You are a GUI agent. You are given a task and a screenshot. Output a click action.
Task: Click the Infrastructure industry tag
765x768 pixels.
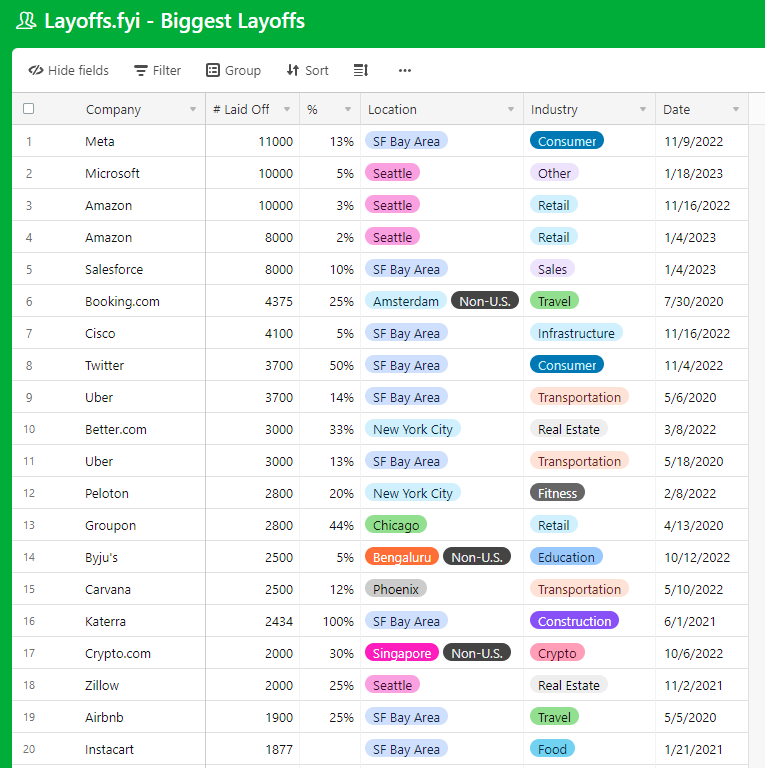[x=576, y=333]
